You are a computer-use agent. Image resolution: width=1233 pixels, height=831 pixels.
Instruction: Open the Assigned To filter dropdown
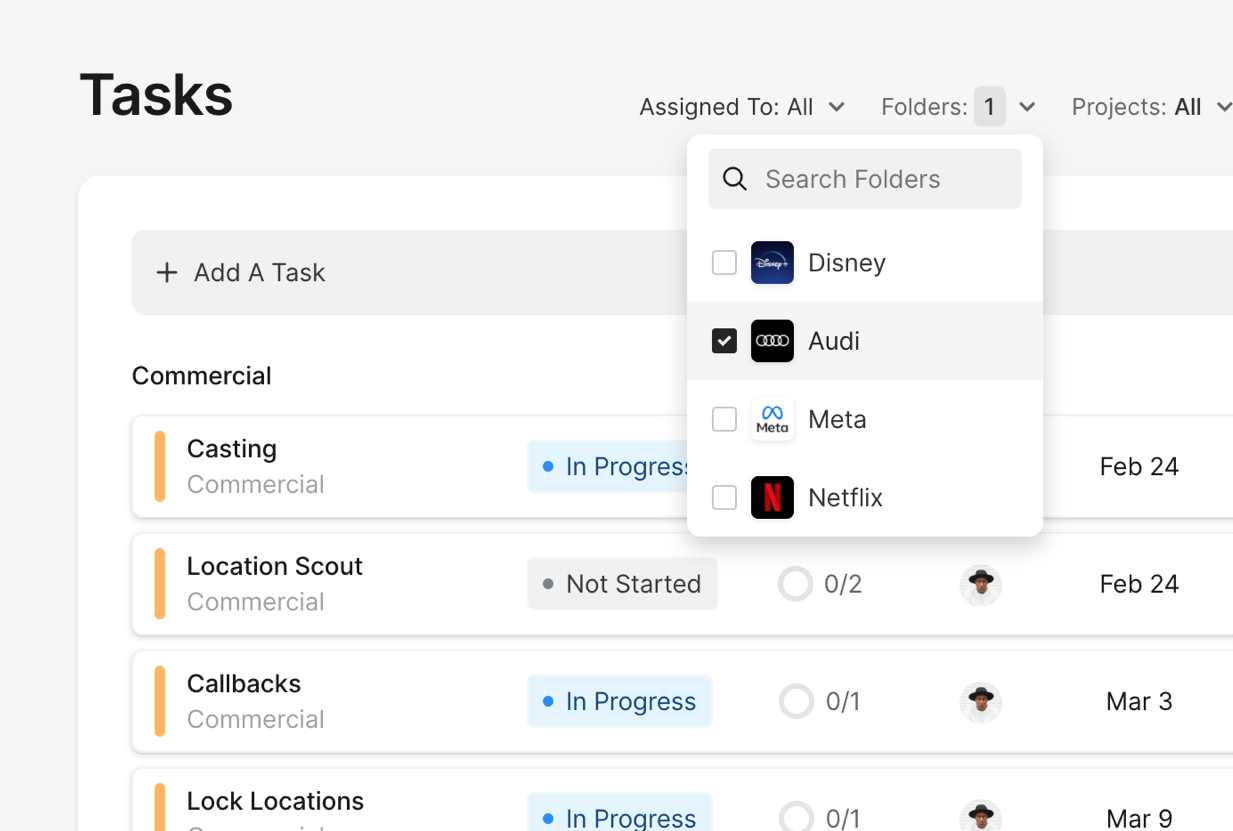point(742,107)
